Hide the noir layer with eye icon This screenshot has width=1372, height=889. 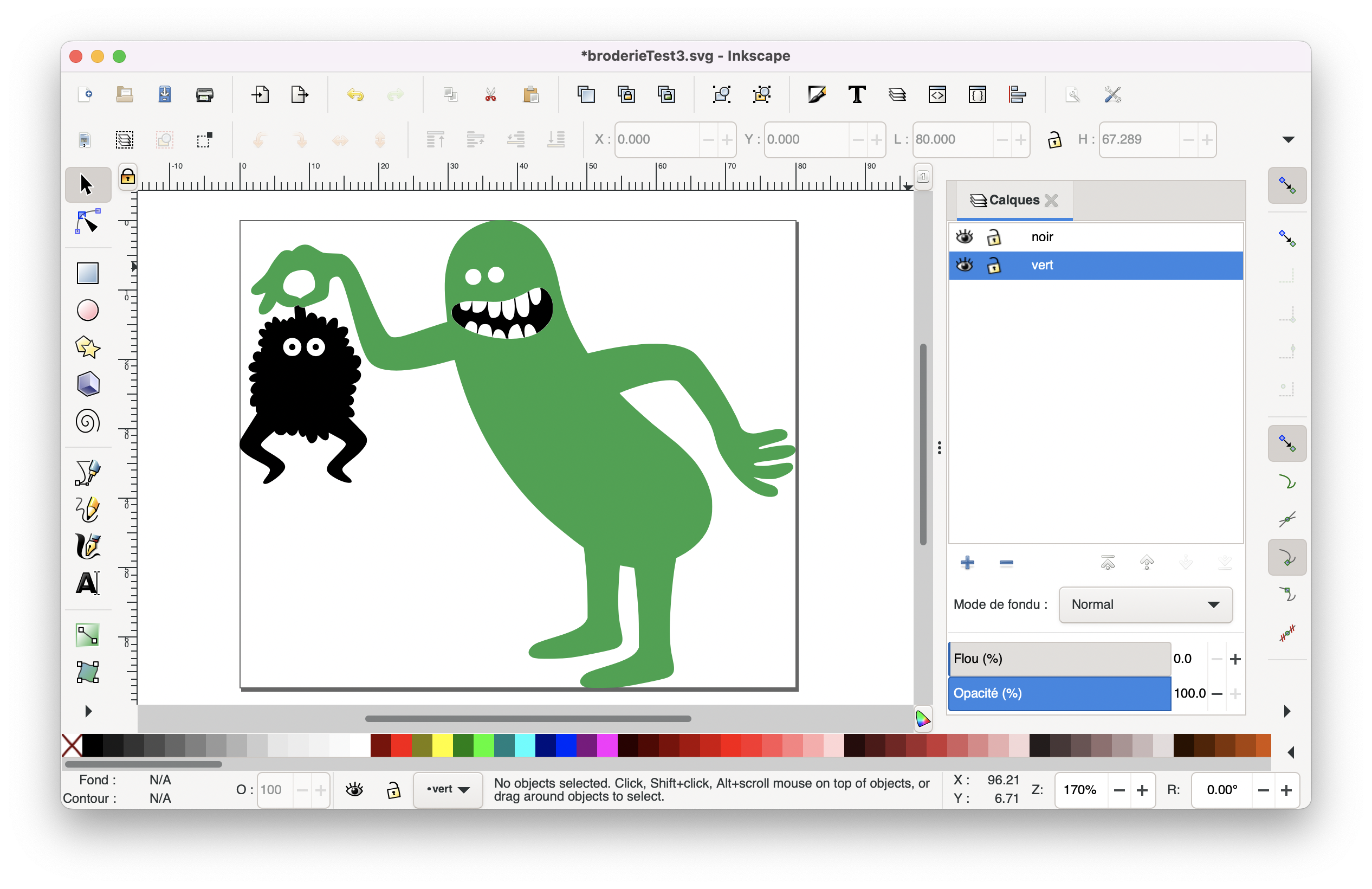tap(965, 237)
